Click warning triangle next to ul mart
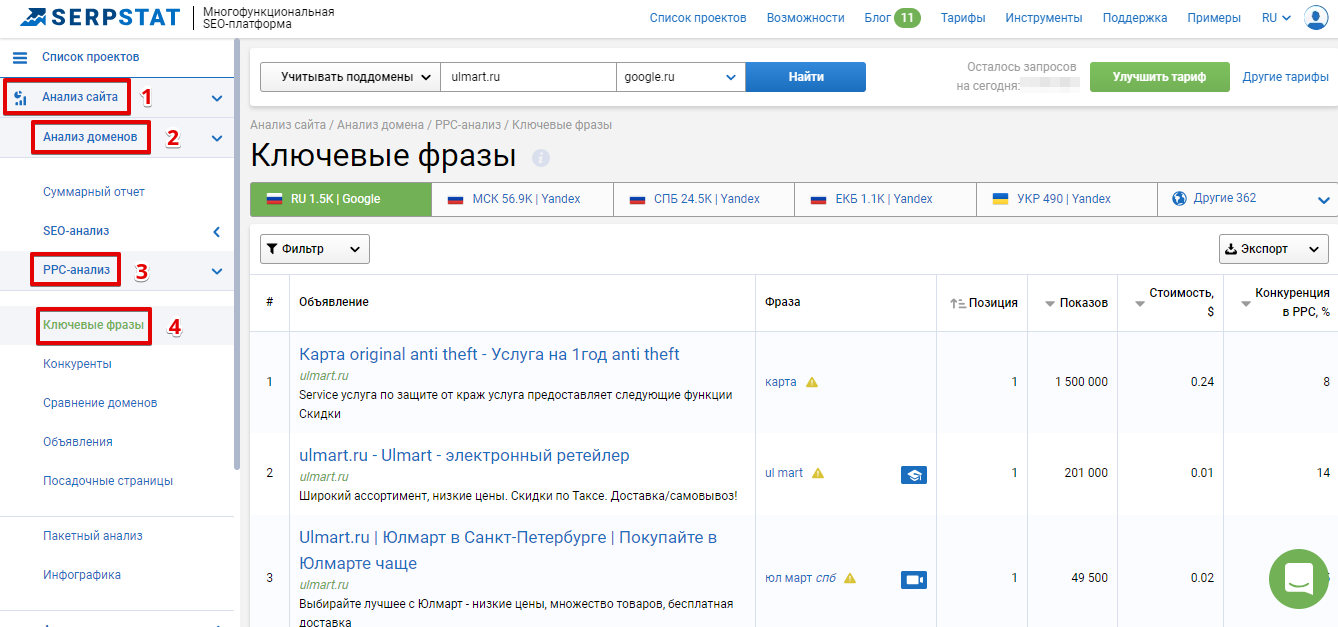1338x627 pixels. coord(818,473)
